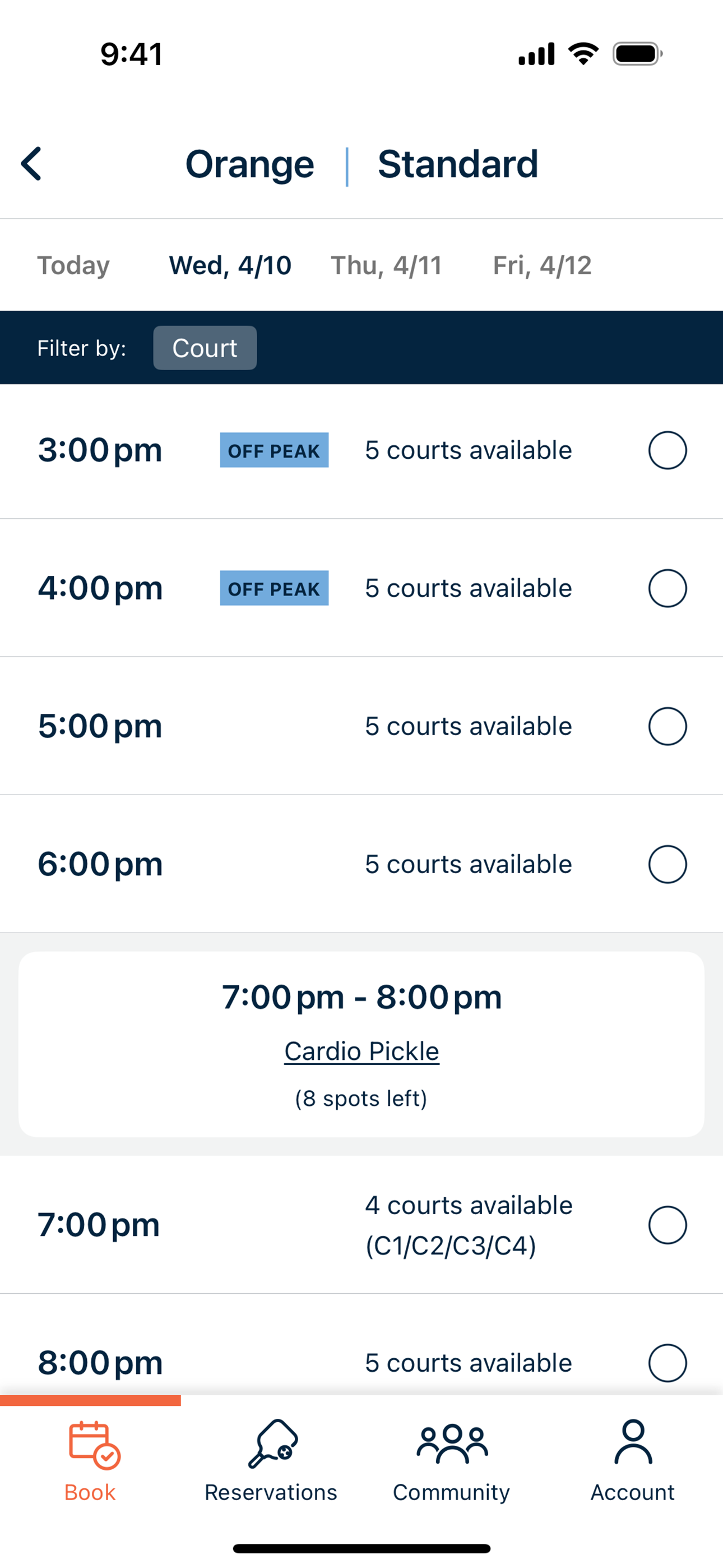Select the Today date tab
Image resolution: width=723 pixels, height=1568 pixels.
pos(73,265)
